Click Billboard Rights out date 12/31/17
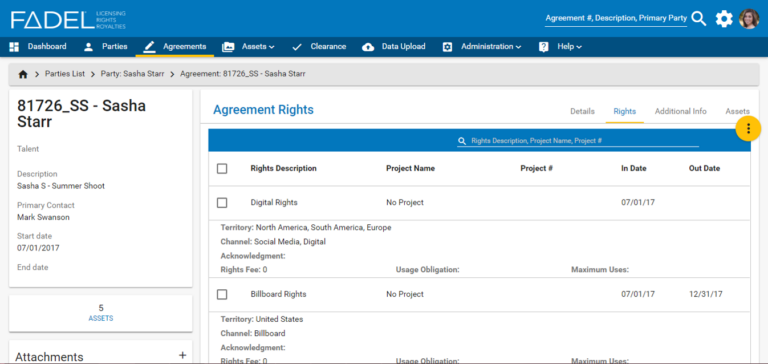This screenshot has height=364, width=768. pyautogui.click(x=705, y=294)
